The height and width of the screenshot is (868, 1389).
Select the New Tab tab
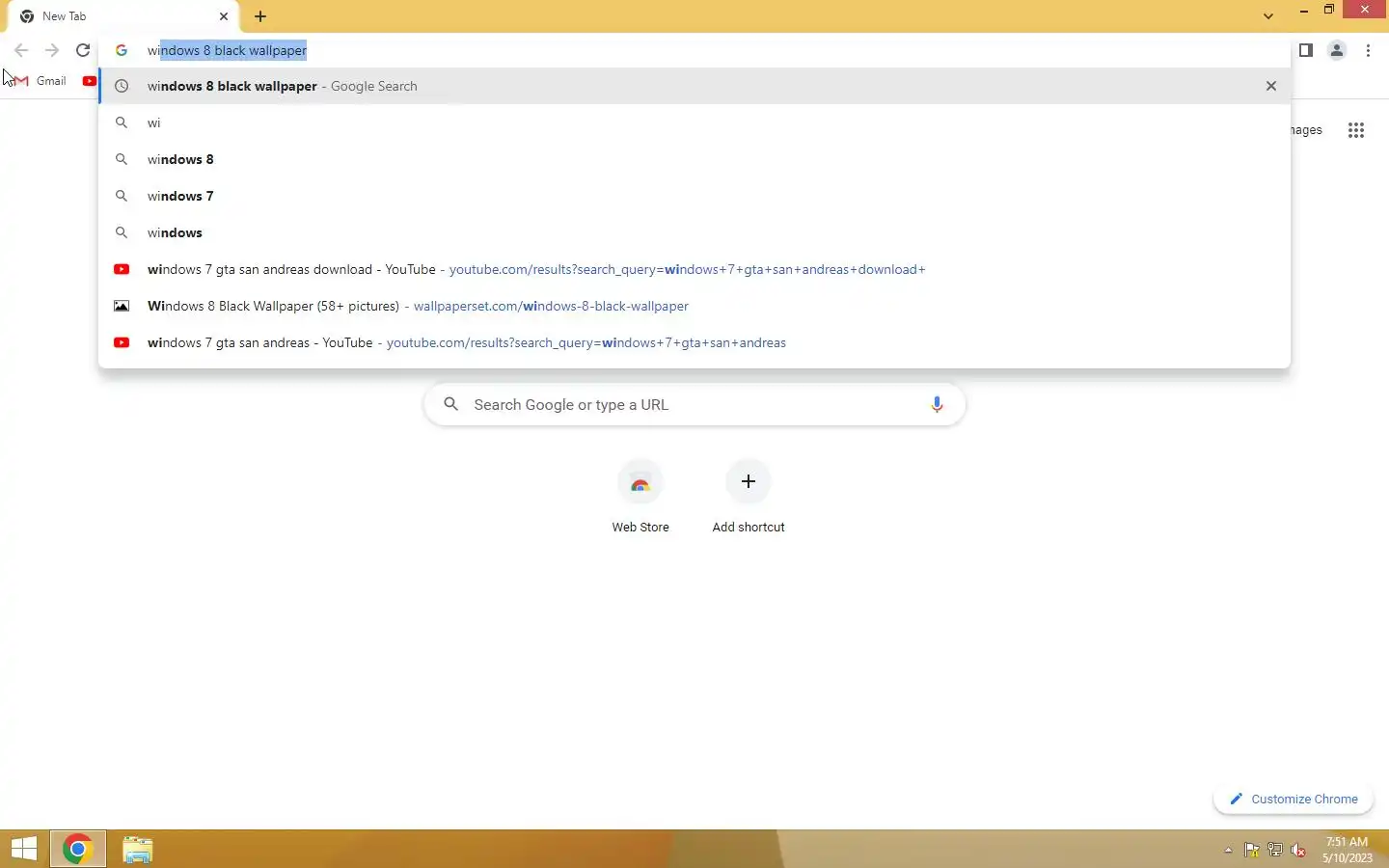(123, 16)
